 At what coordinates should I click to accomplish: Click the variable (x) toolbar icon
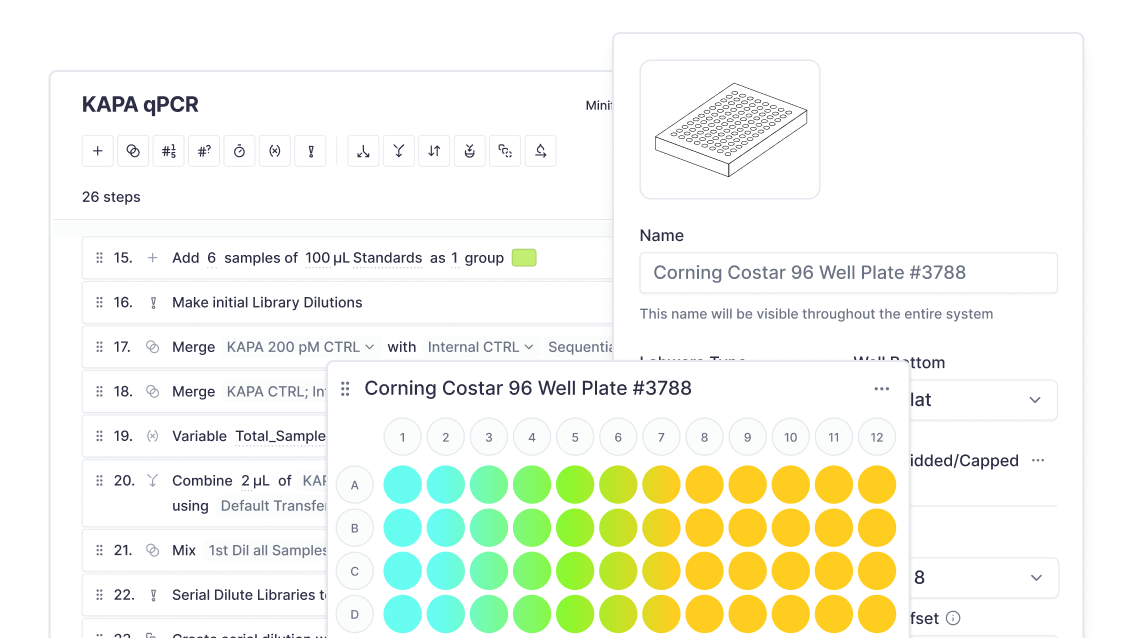coord(275,151)
